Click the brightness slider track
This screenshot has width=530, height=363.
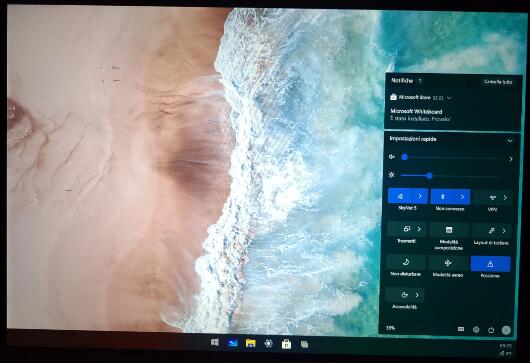tap(451, 175)
